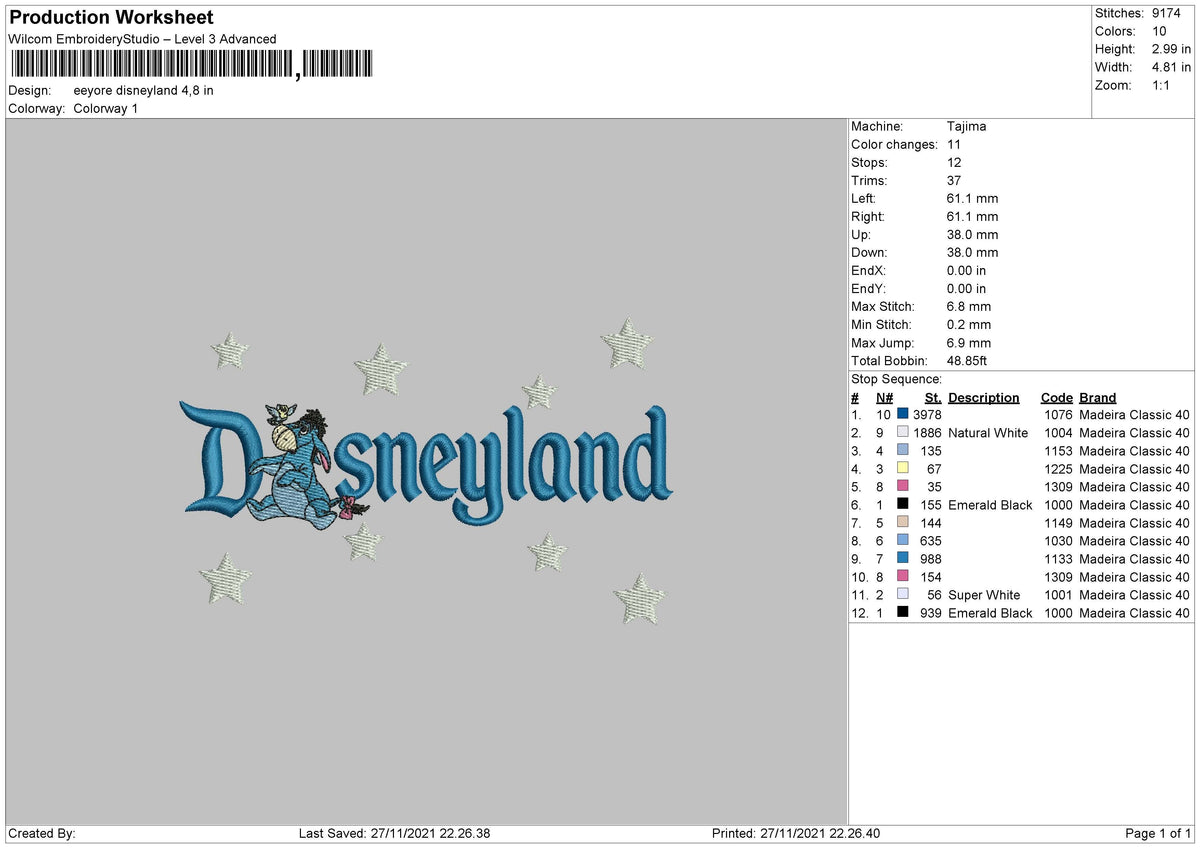
Task: Select the light blue swatch for code 1153
Action: pyautogui.click(x=903, y=450)
